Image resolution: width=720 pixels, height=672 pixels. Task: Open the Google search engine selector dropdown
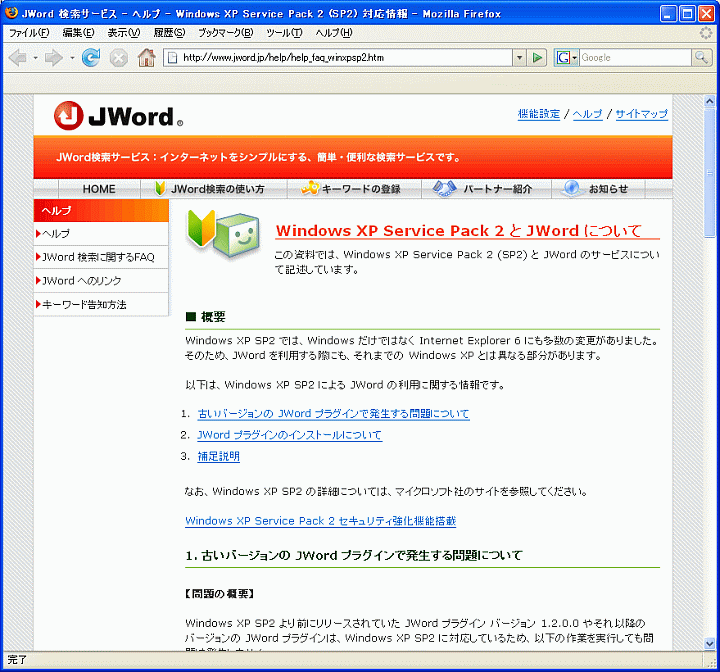click(x=567, y=58)
